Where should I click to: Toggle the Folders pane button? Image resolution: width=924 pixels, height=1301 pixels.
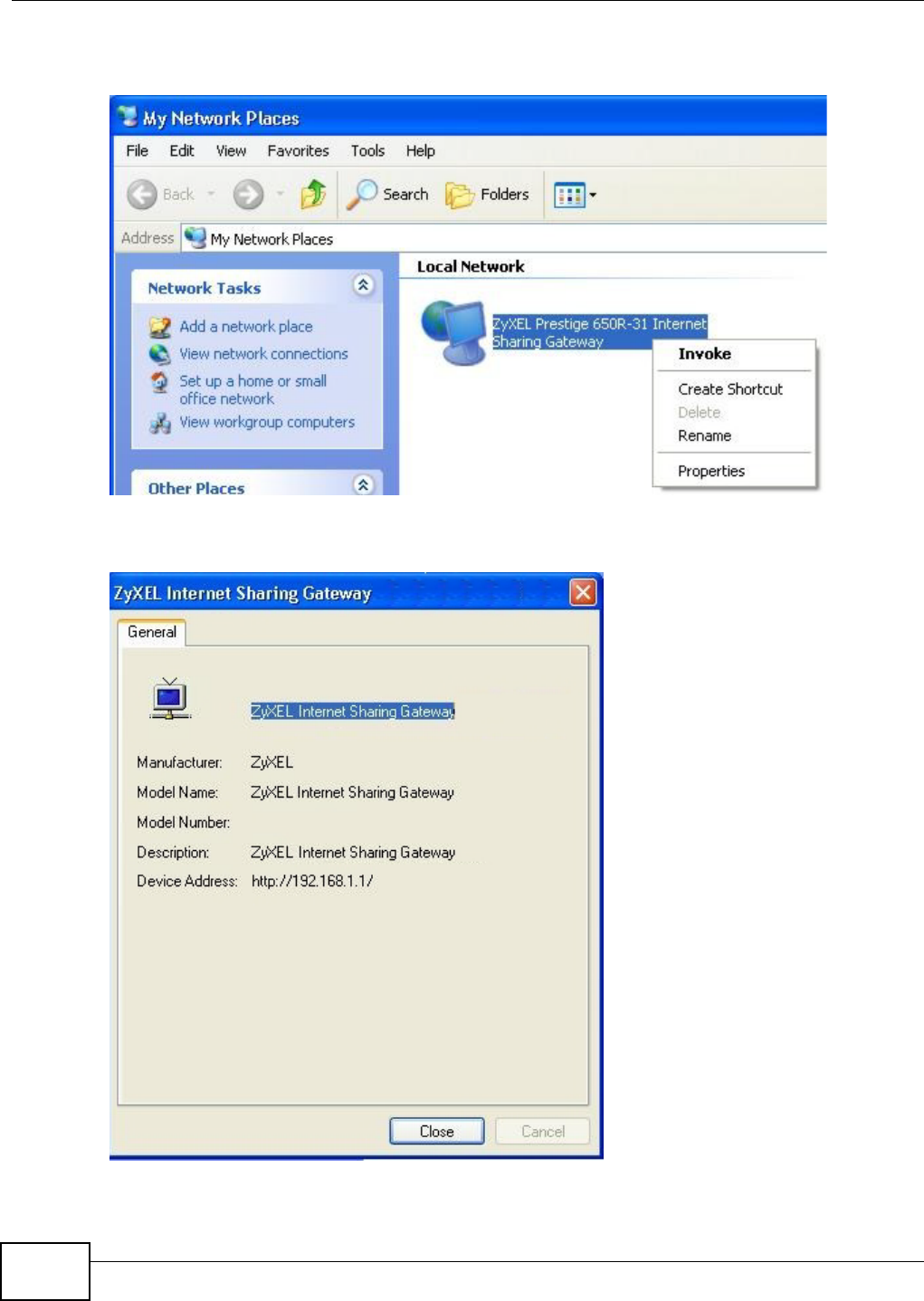coord(487,195)
